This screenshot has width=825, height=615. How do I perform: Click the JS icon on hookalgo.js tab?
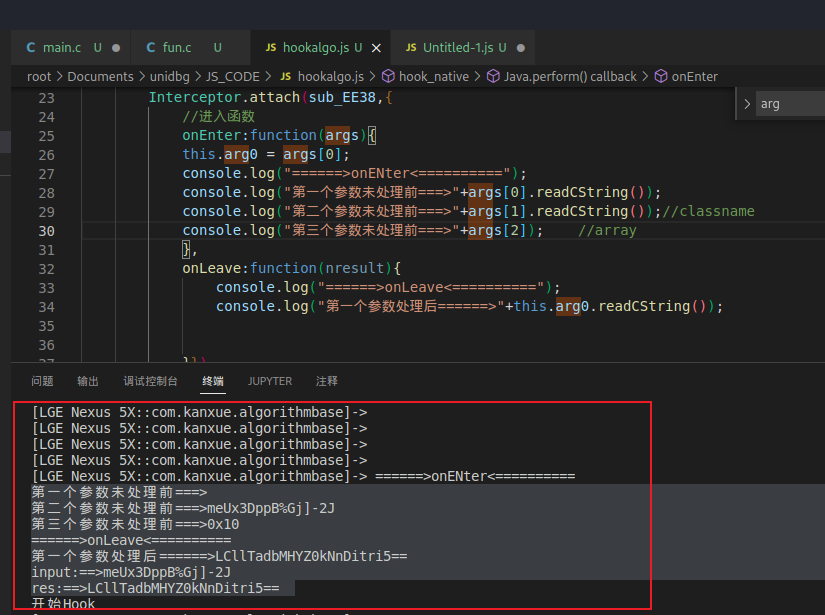pos(271,48)
